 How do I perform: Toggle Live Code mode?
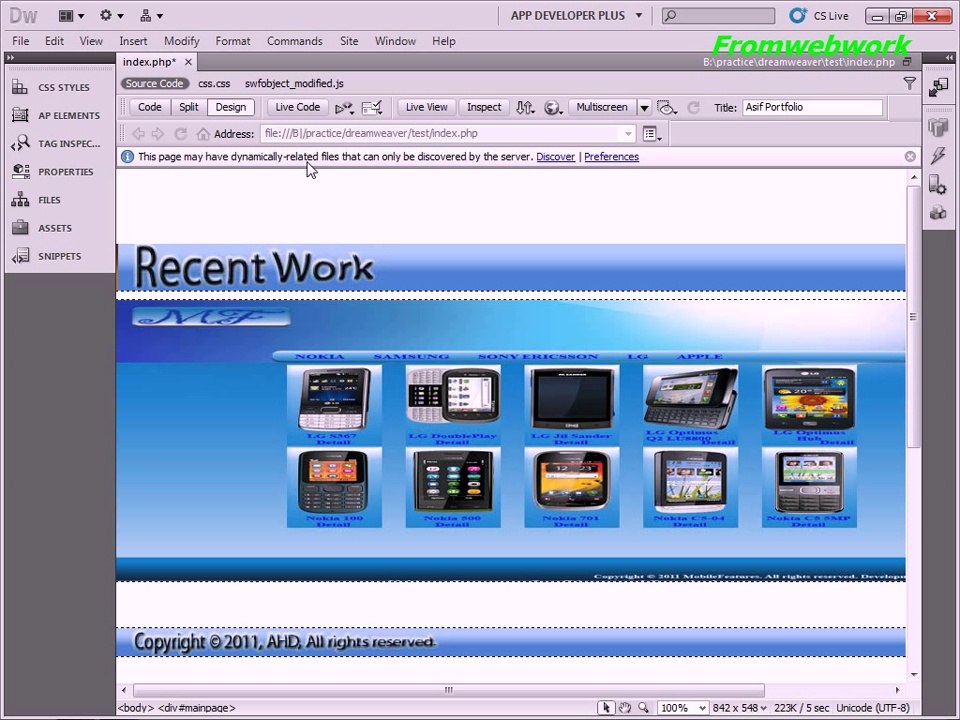tap(298, 107)
